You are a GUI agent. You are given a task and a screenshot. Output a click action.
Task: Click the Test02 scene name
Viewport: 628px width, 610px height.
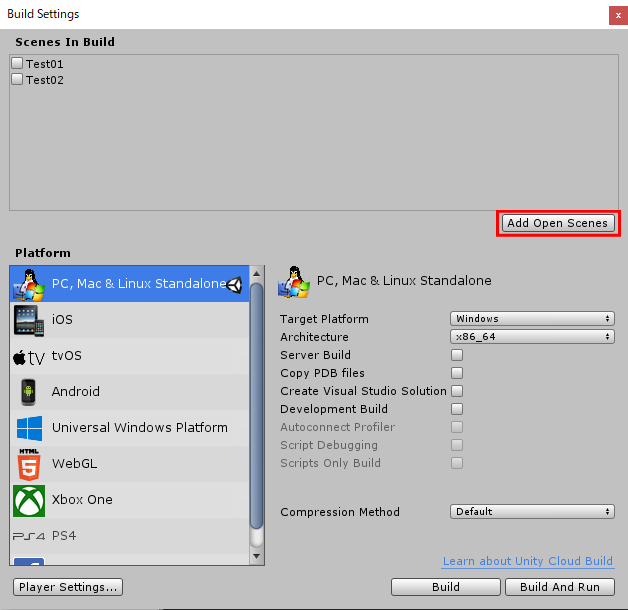(x=44, y=80)
